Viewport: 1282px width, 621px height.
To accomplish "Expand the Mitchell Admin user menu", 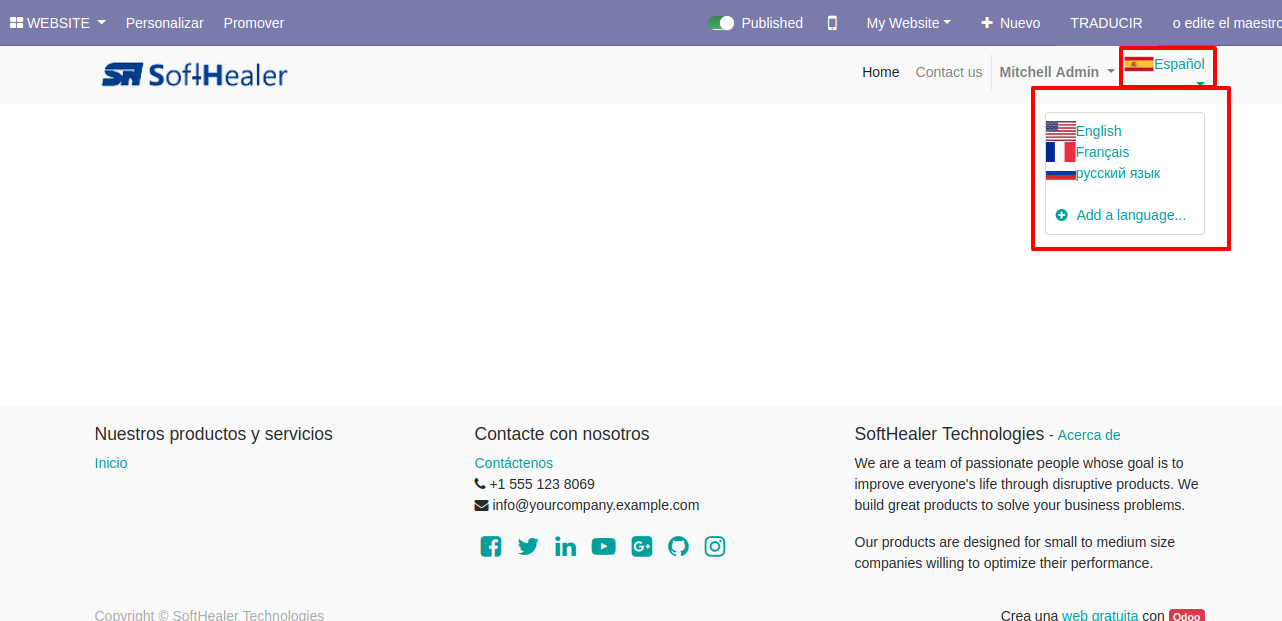I will tap(1056, 72).
